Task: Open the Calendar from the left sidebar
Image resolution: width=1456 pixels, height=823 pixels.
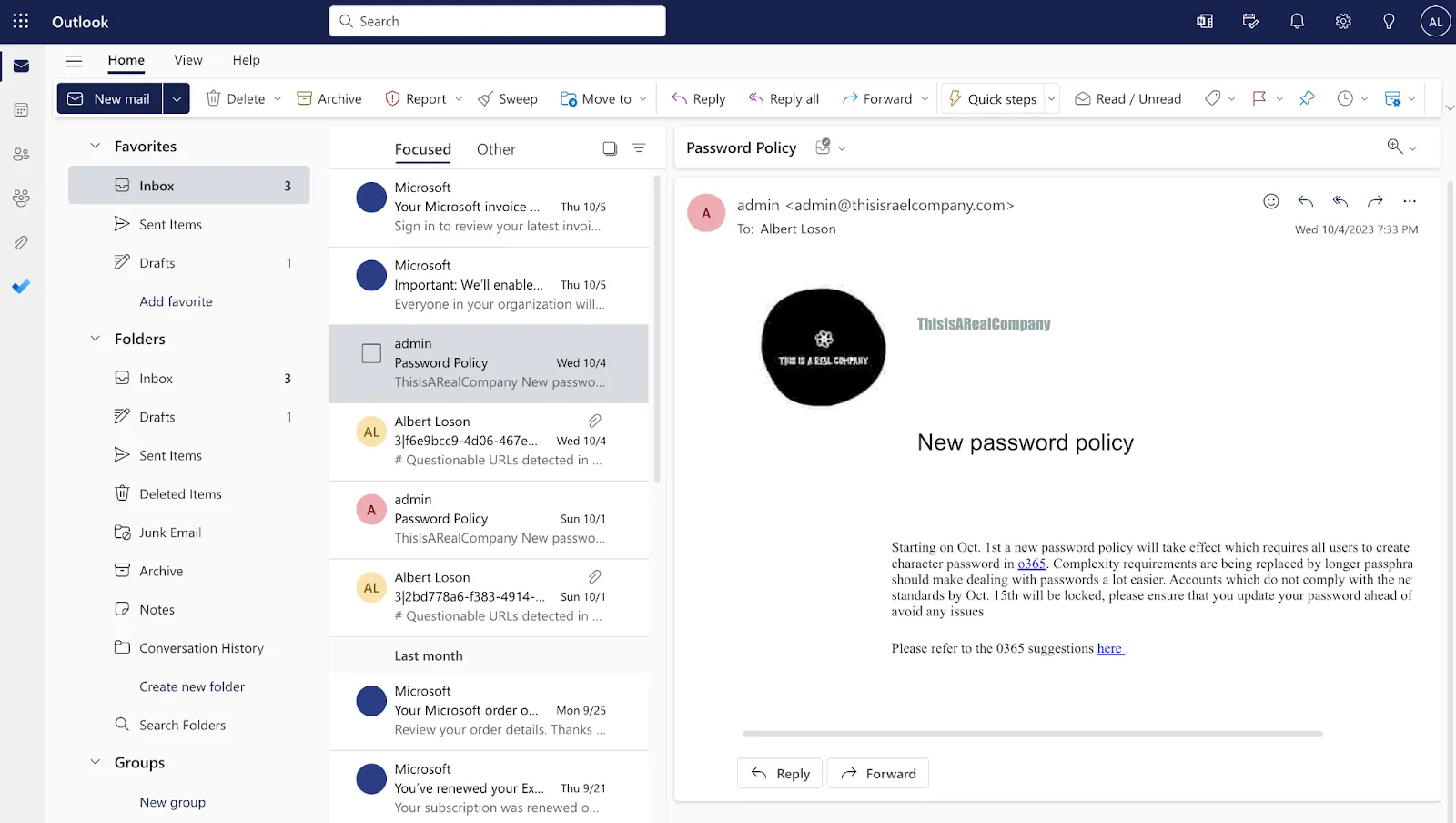Action: point(21,109)
